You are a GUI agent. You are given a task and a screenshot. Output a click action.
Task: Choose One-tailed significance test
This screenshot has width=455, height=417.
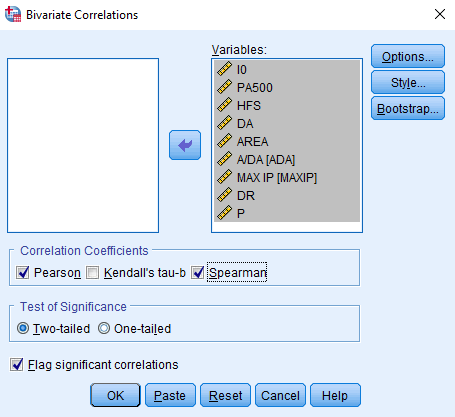pyautogui.click(x=104, y=328)
